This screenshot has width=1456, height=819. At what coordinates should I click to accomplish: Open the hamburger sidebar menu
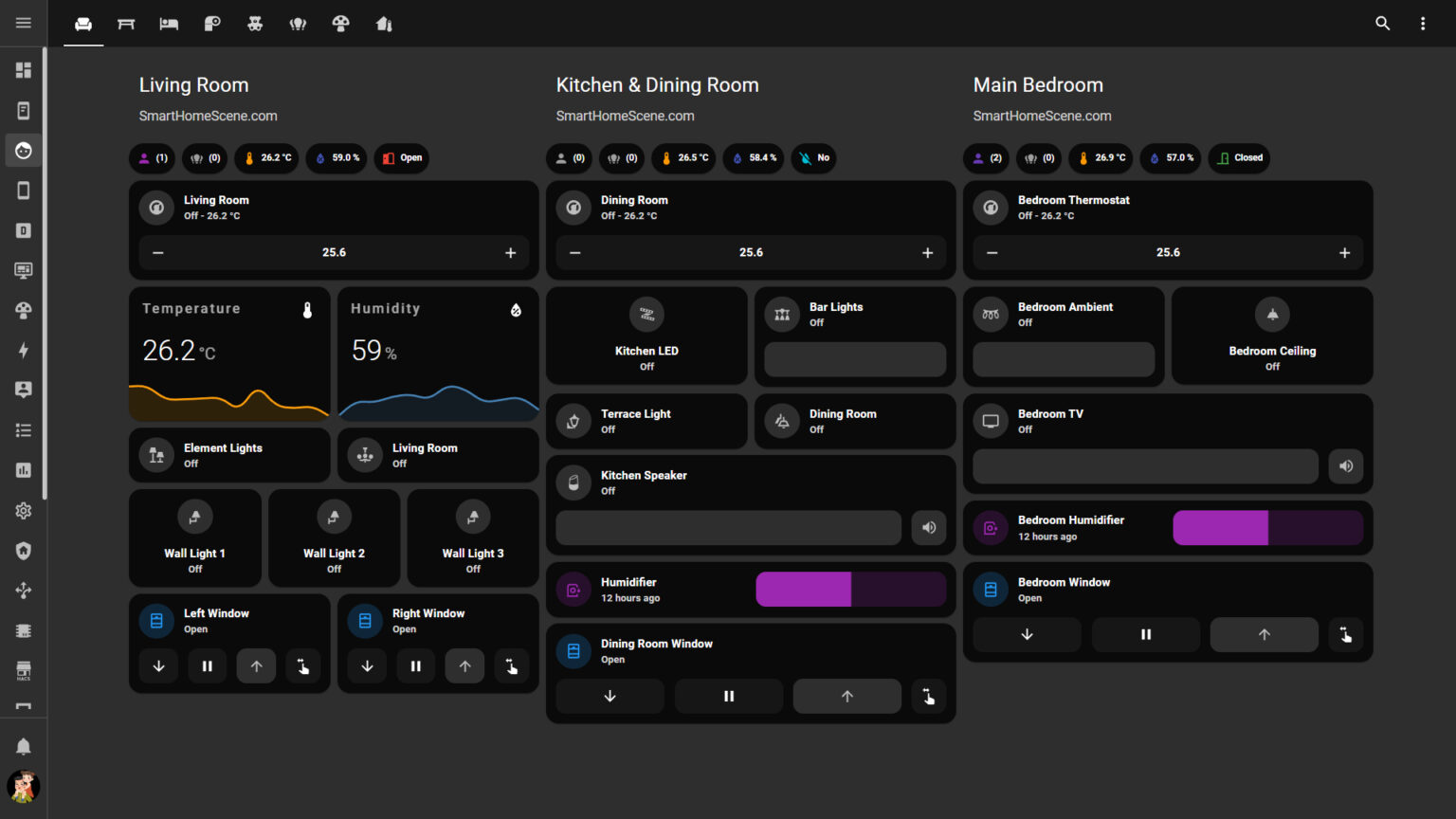24,23
